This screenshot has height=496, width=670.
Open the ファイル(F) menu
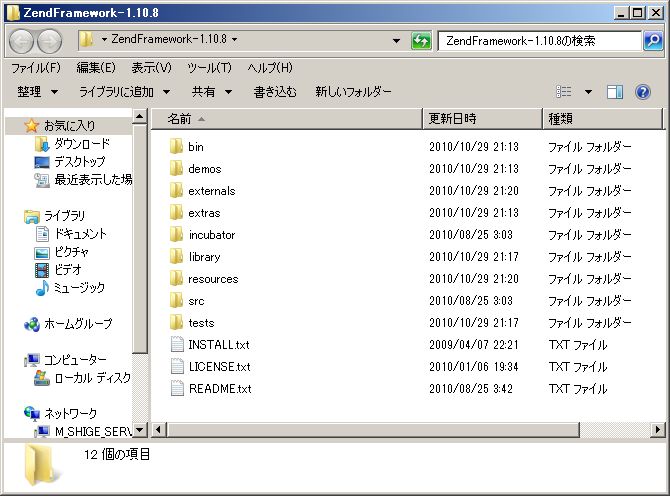point(36,68)
